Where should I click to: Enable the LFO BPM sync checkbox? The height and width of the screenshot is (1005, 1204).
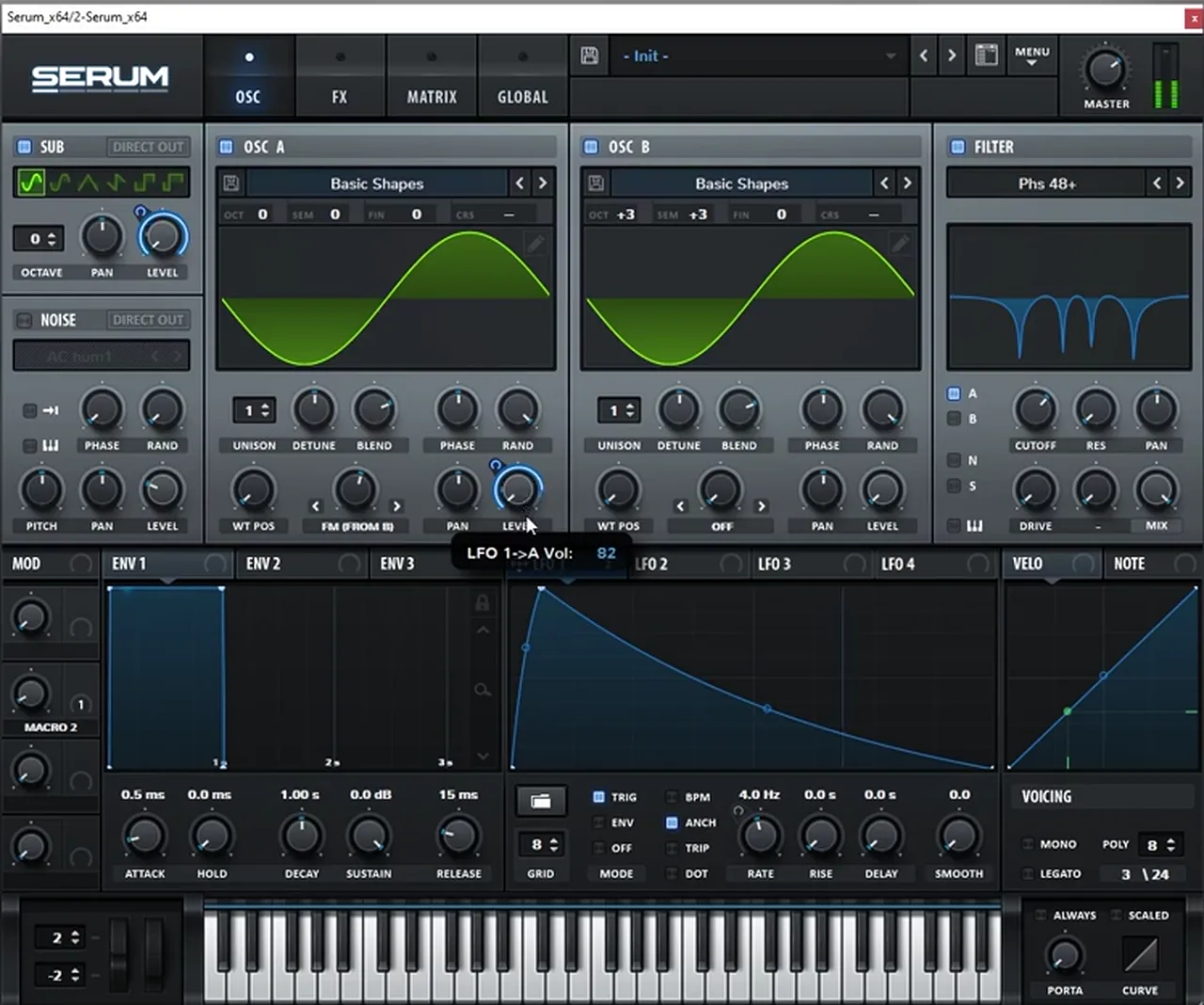point(672,797)
